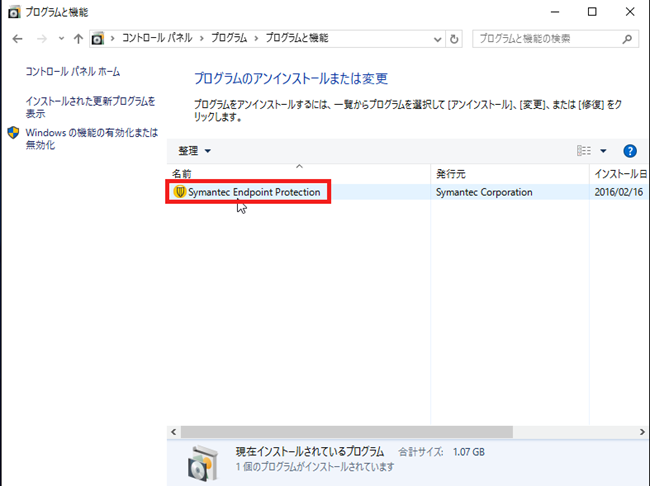
Task: Refresh the program list
Action: point(454,39)
